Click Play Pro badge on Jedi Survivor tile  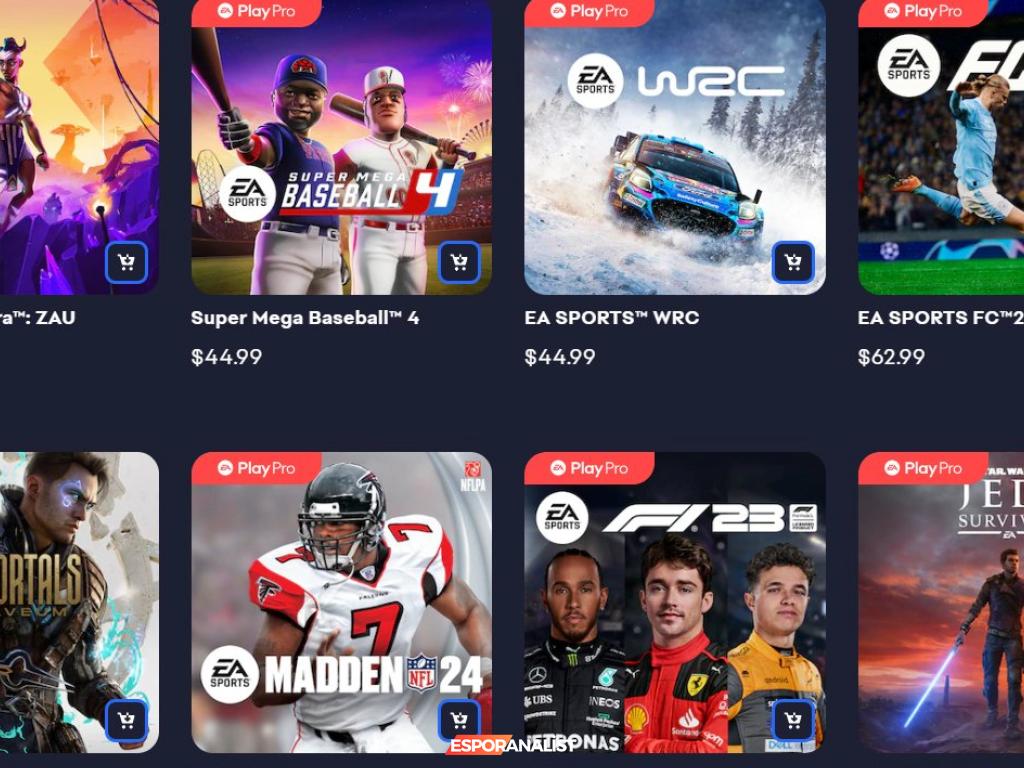[923, 468]
